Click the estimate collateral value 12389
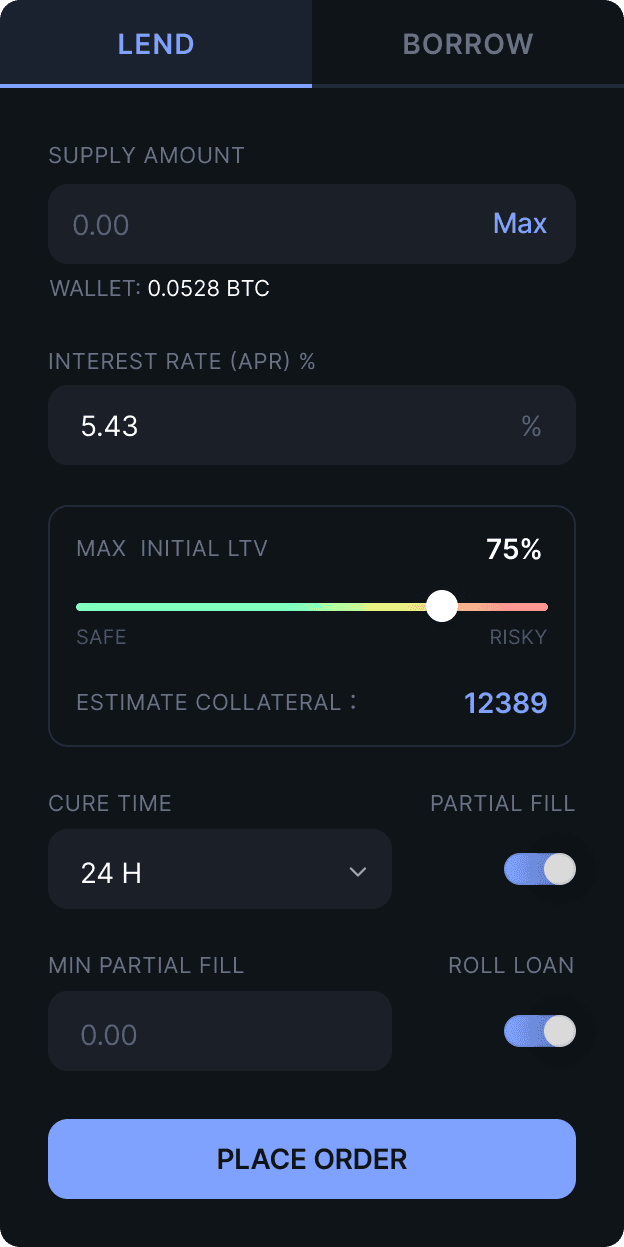Screen dimensions: 624x1247 [x=505, y=703]
